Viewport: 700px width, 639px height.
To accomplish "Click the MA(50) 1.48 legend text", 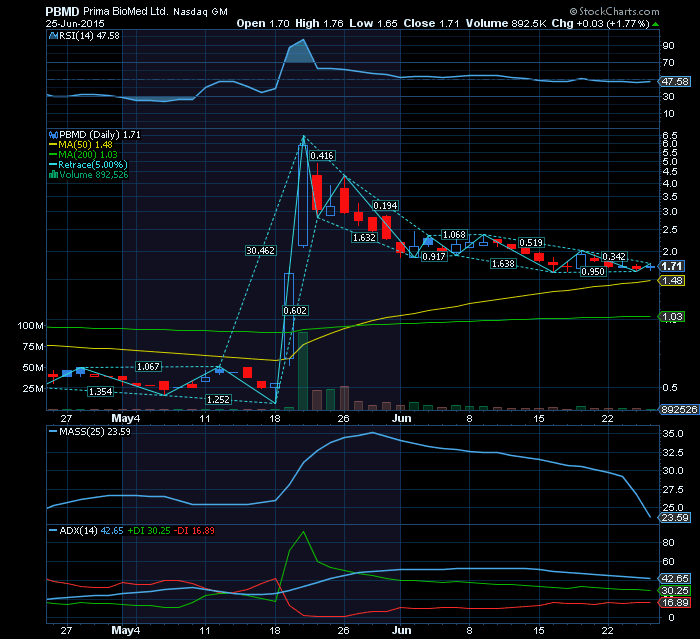I will click(x=85, y=145).
